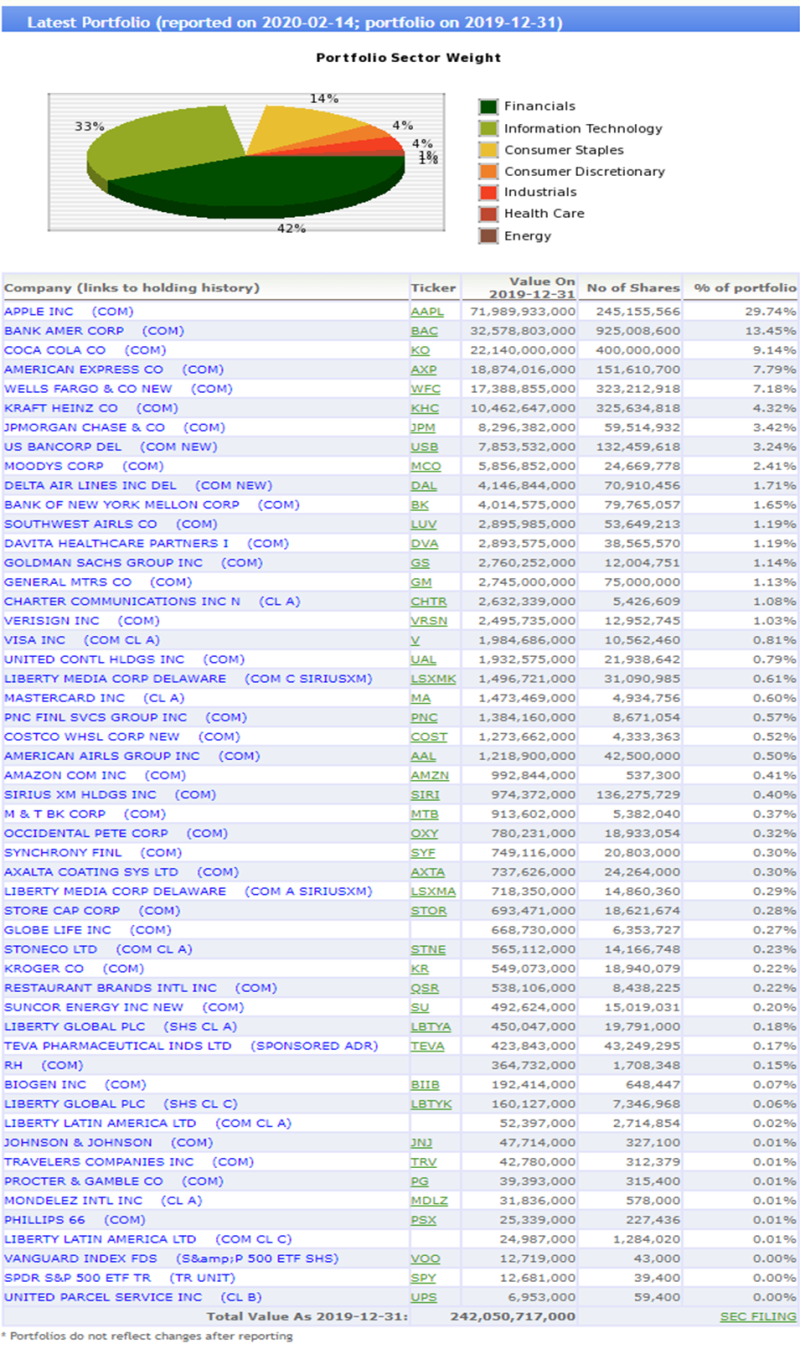Click the brown Energy legend swatch
This screenshot has height=1349, width=800.
488,236
